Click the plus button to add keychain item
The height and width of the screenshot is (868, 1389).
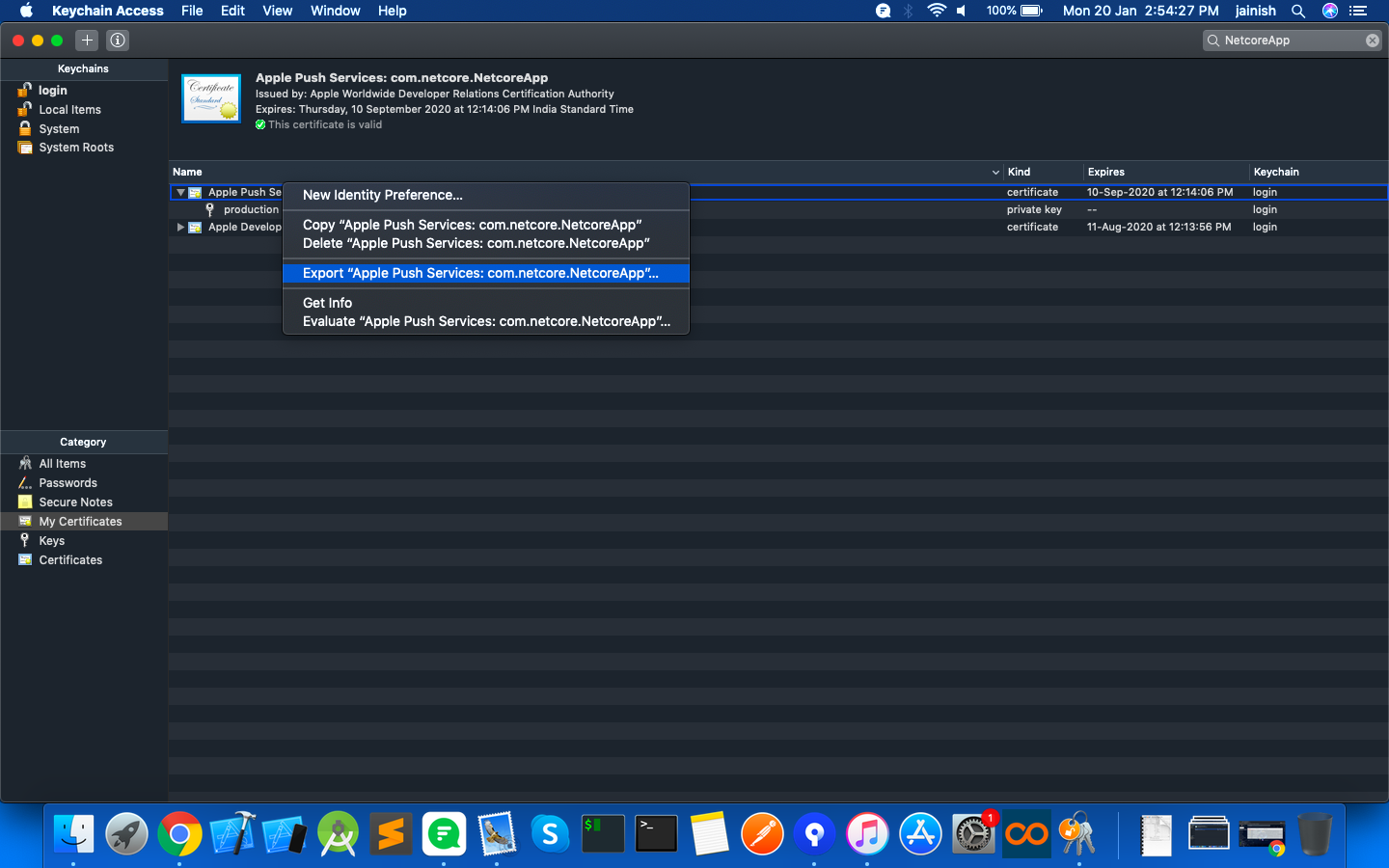tap(87, 41)
